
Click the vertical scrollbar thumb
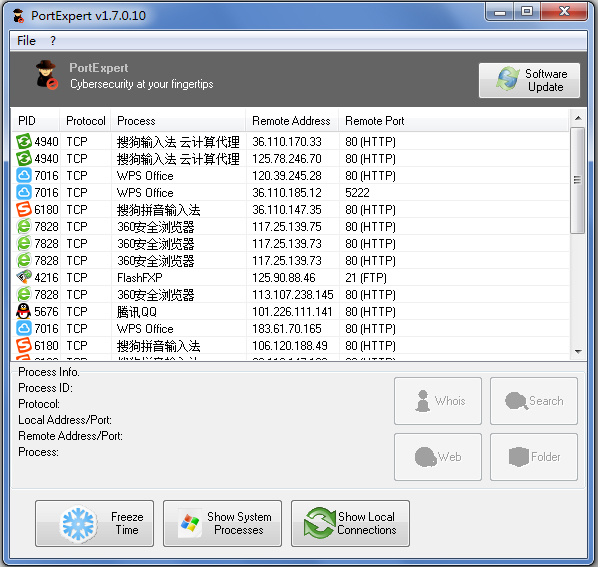coord(577,180)
